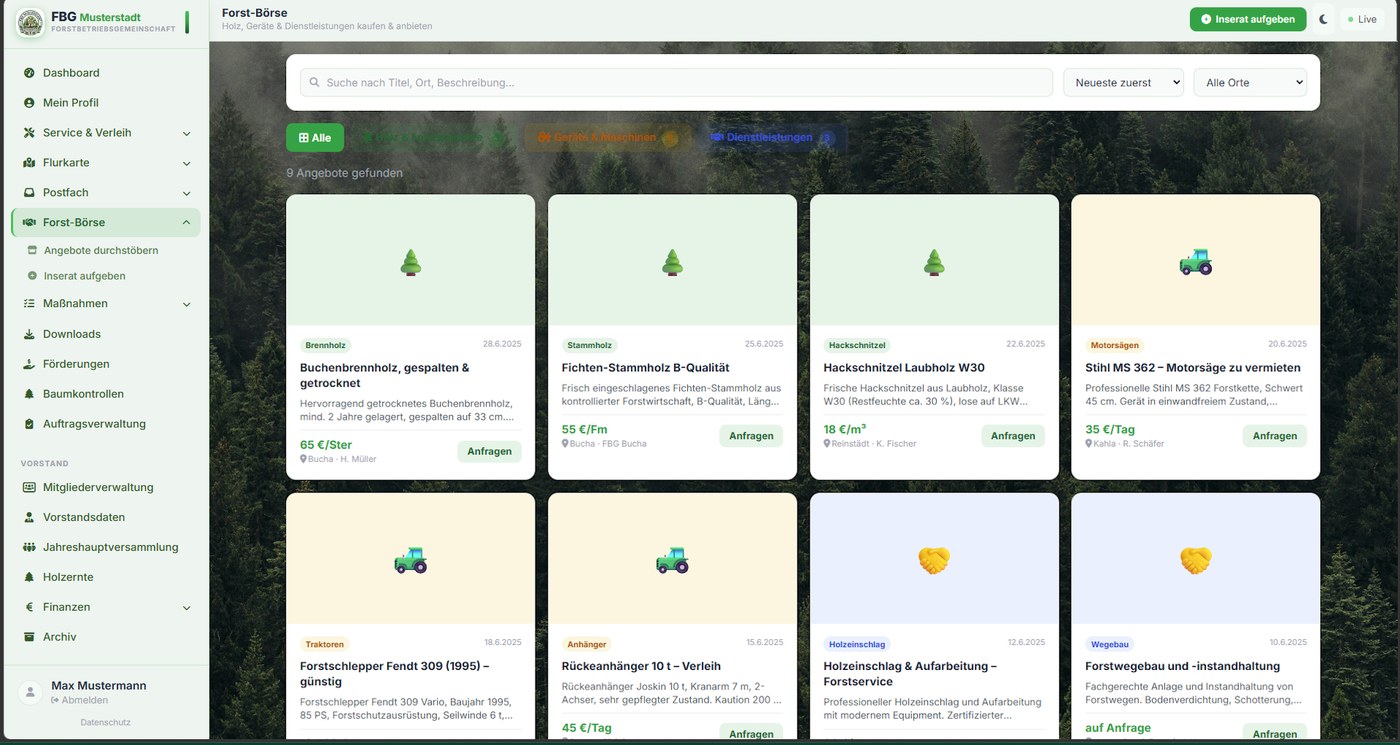This screenshot has height=745, width=1400.
Task: Click the Mitgliederverwaltung icon
Action: 29,488
